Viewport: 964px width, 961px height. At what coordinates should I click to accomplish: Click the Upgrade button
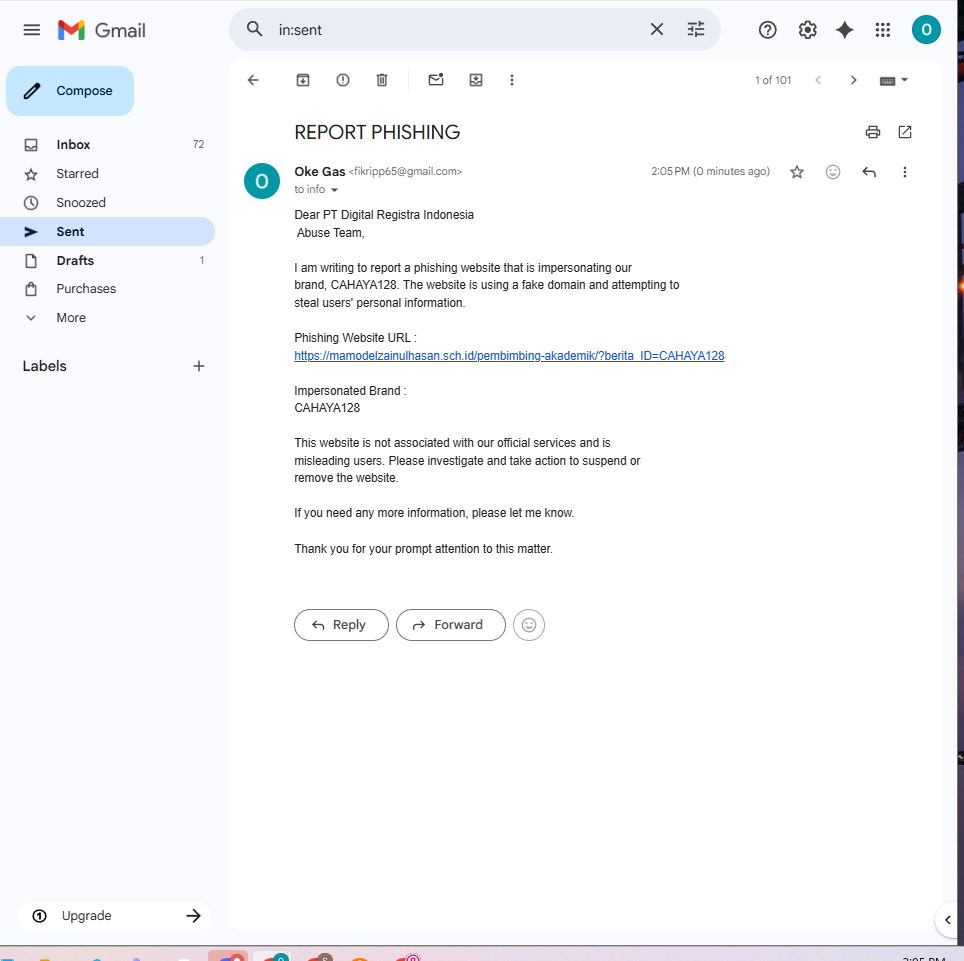(114, 916)
